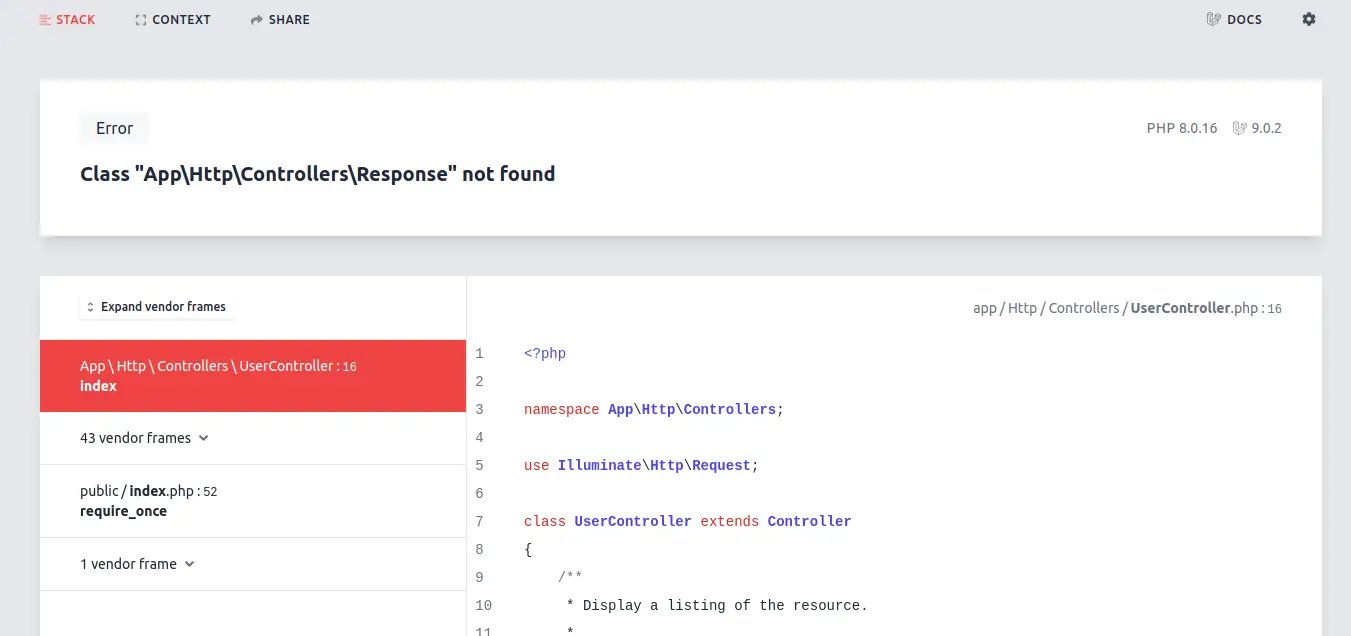Click the up-down arrows icon before Expand vendor frames
This screenshot has width=1351, height=636.
(90, 307)
